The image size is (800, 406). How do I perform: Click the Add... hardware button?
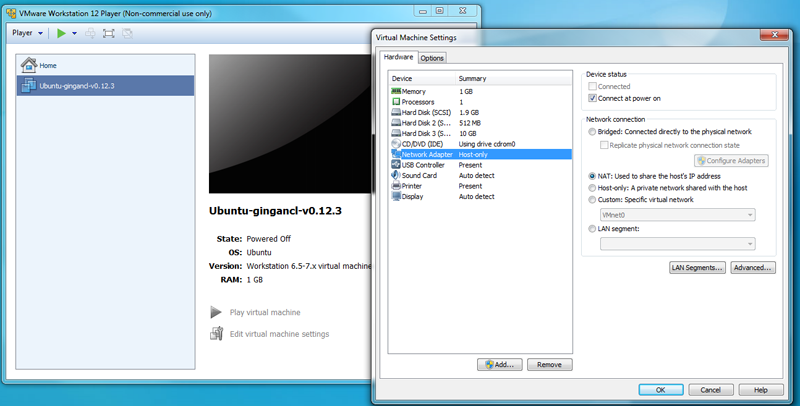[x=499, y=364]
